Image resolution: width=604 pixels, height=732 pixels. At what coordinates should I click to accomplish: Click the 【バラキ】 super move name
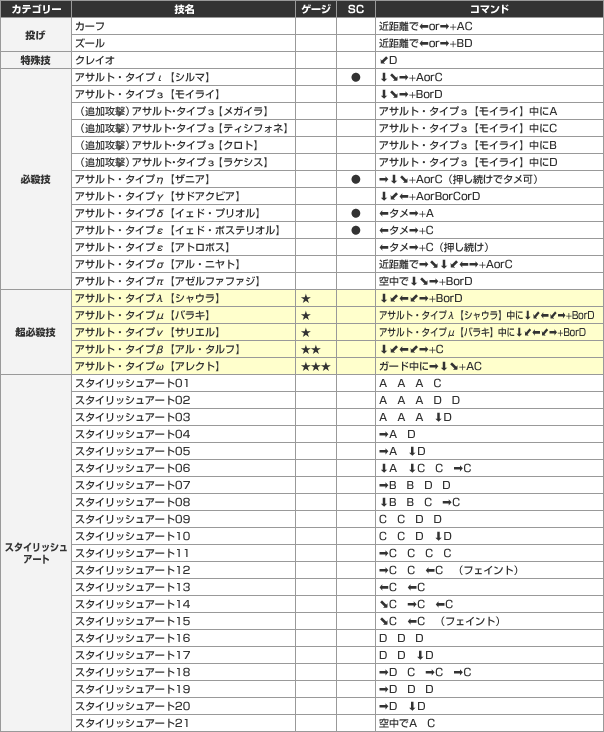pos(142,315)
